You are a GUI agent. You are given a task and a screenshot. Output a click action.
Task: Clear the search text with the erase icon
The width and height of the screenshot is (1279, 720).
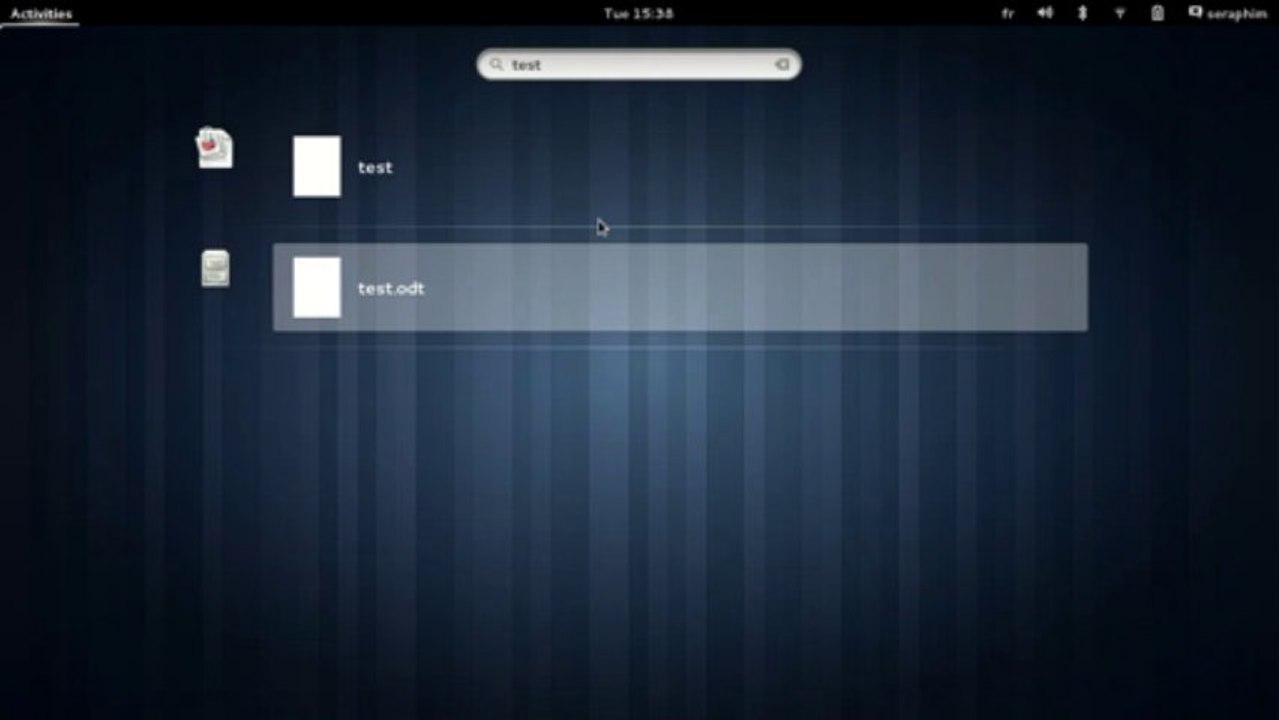click(782, 65)
